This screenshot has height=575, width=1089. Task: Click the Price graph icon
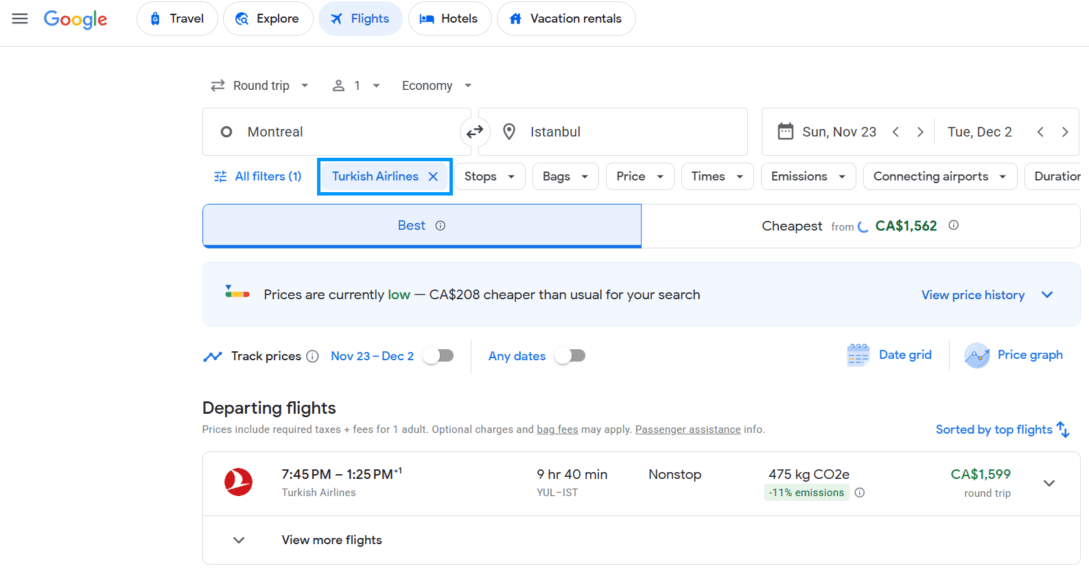[976, 355]
